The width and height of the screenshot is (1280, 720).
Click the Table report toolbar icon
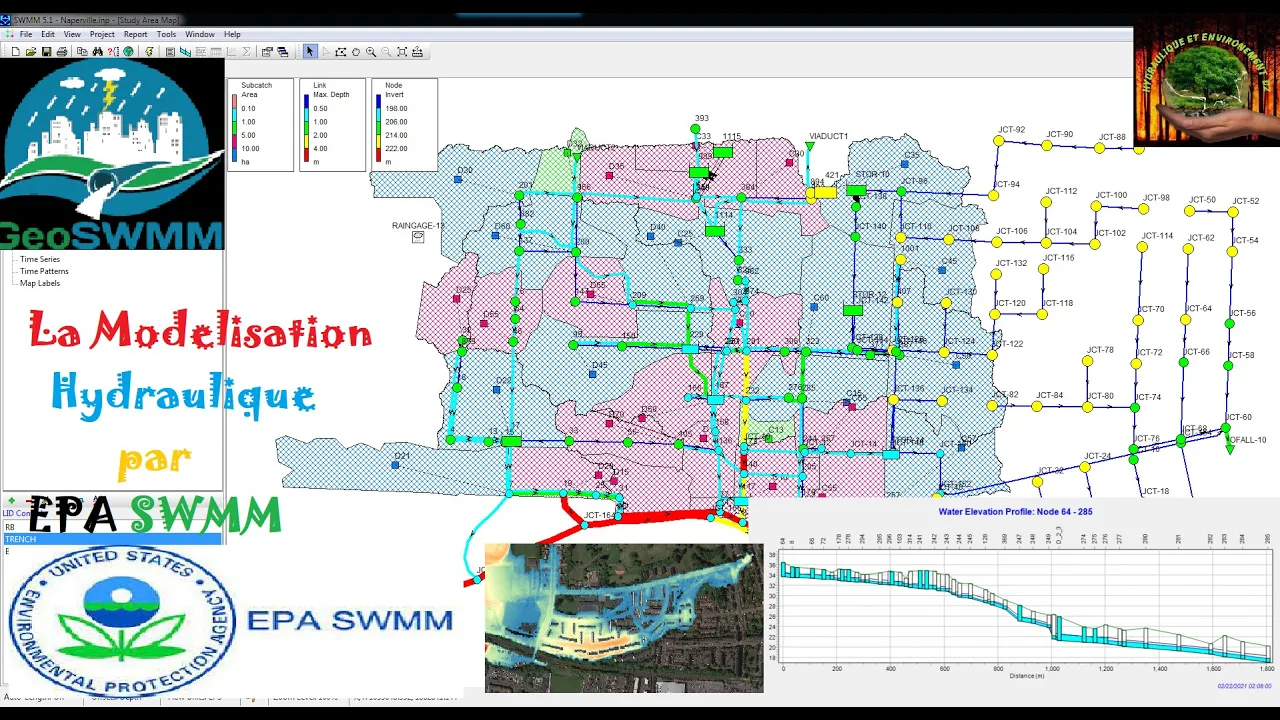click(216, 51)
